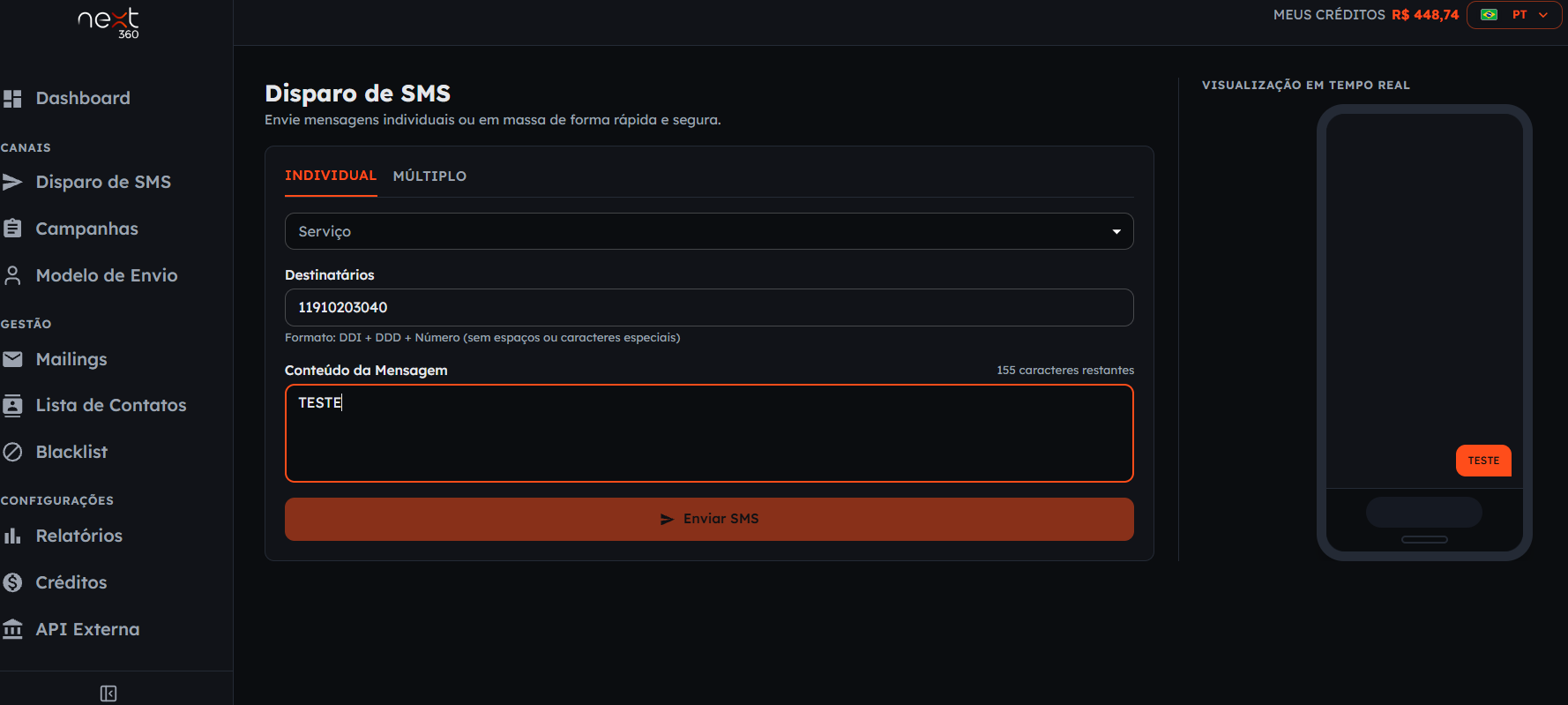Expand the Serviço dropdown
The width and height of the screenshot is (1568, 705).
709,231
